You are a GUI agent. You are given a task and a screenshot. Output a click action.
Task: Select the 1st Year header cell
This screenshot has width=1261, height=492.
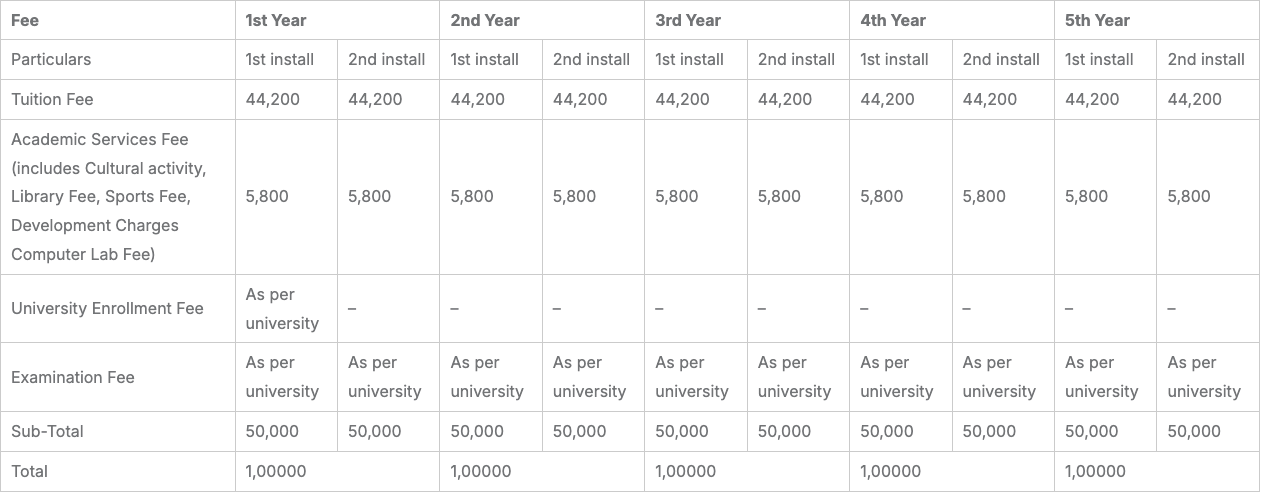click(x=276, y=20)
